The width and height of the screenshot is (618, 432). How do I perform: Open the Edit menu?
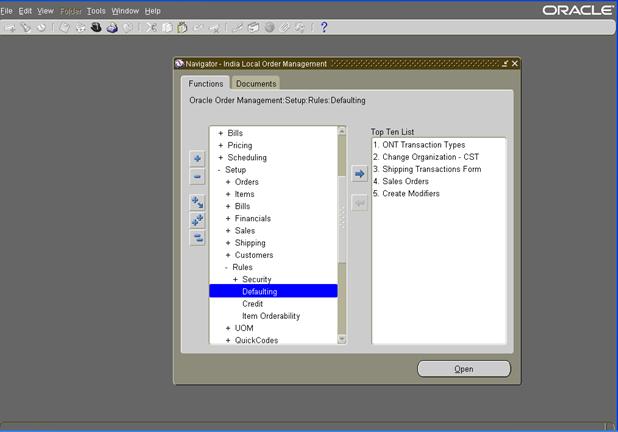click(25, 11)
